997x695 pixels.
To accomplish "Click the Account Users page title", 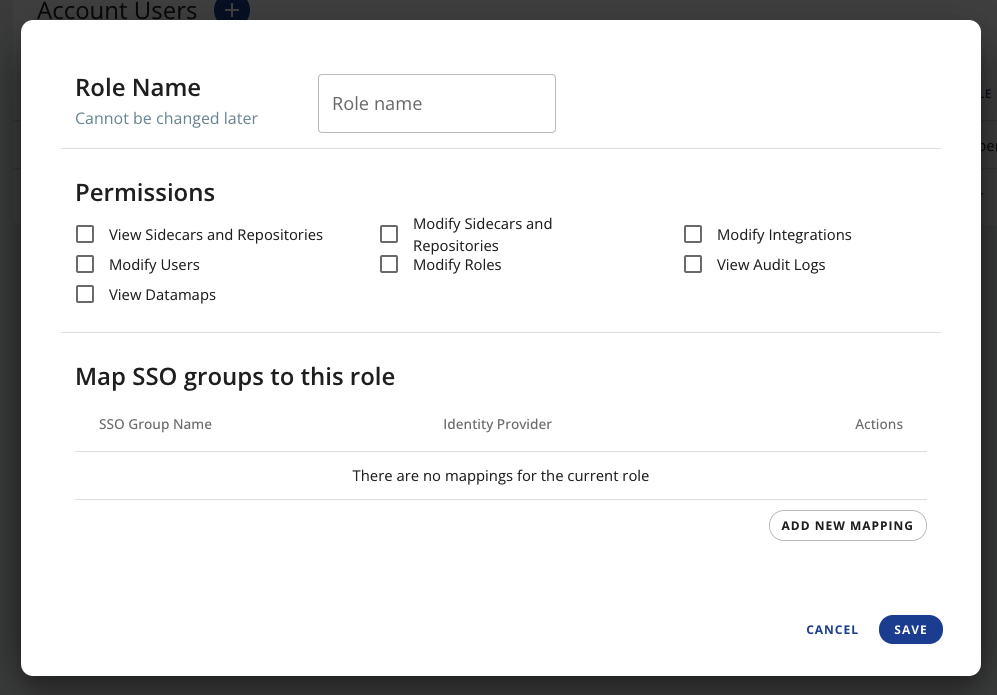I will click(116, 11).
